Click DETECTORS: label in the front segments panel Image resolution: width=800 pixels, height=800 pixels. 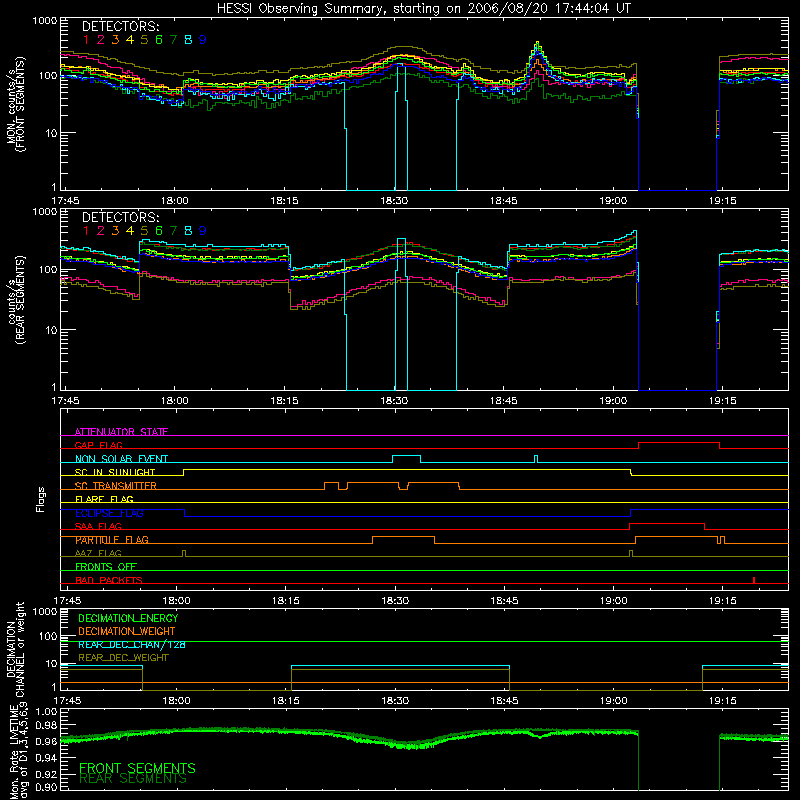pyautogui.click(x=120, y=26)
